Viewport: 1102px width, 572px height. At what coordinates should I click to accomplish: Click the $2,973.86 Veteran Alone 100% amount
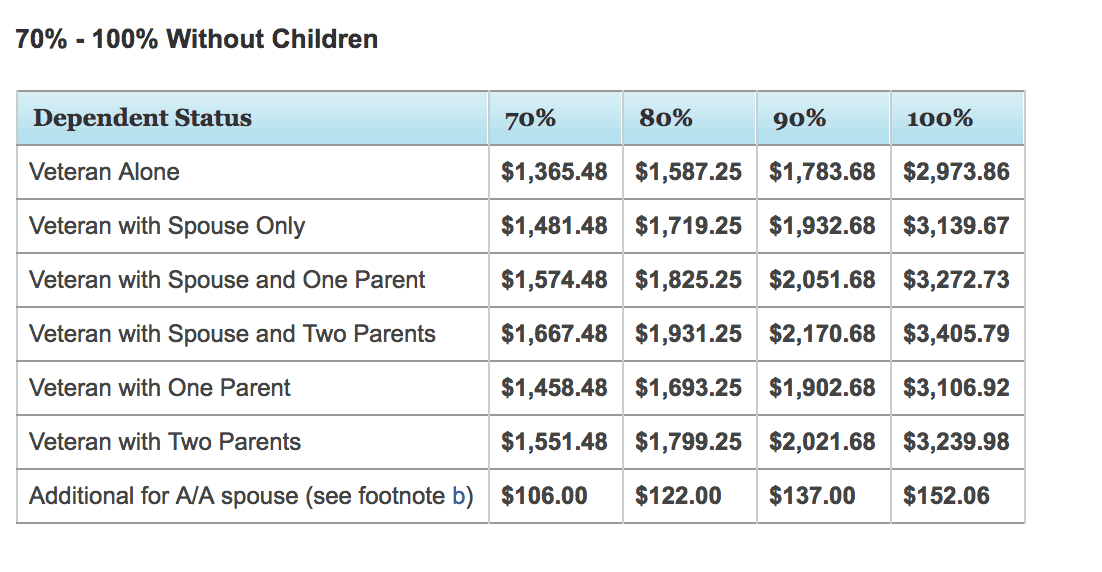click(x=956, y=172)
